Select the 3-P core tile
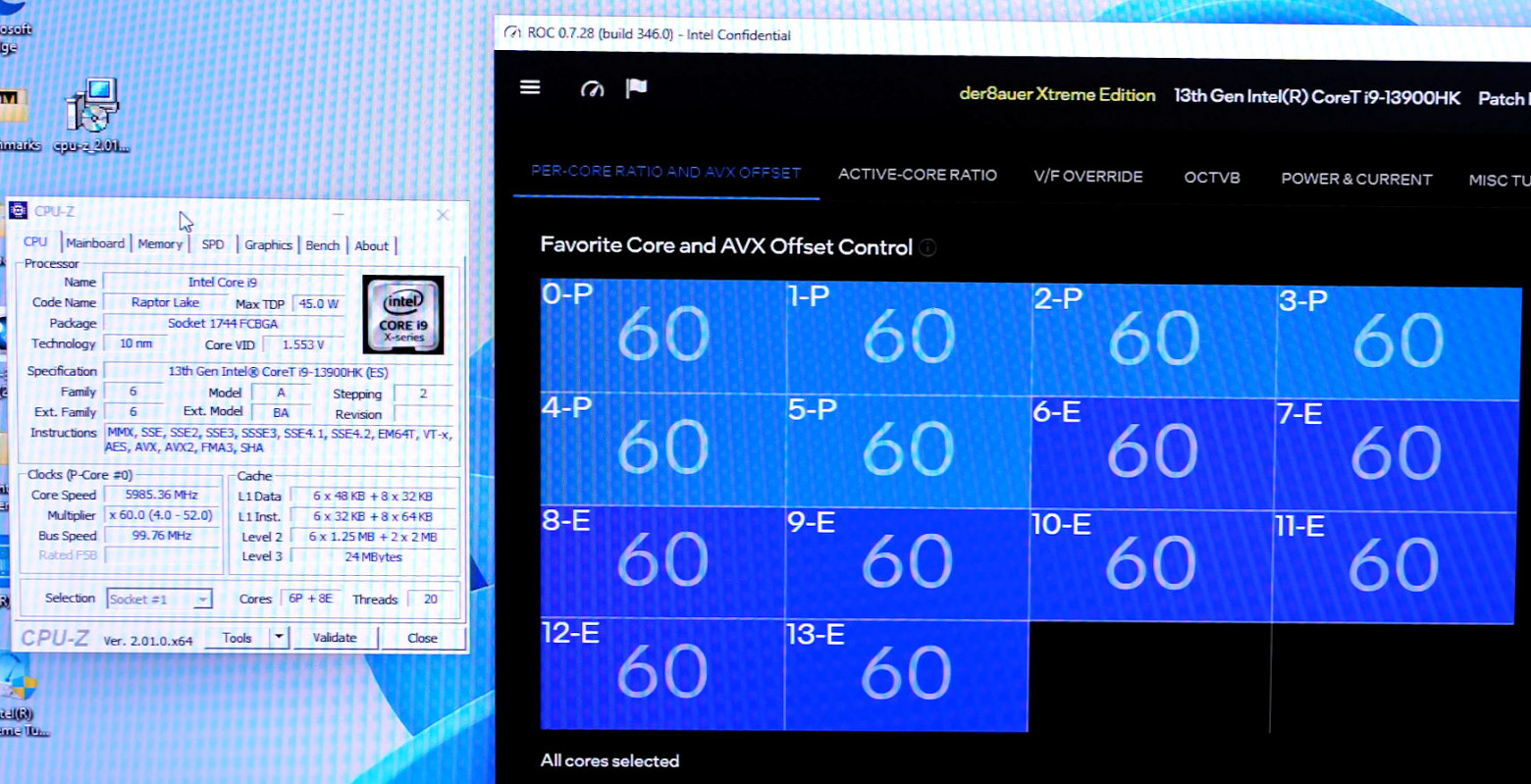 coord(1399,342)
